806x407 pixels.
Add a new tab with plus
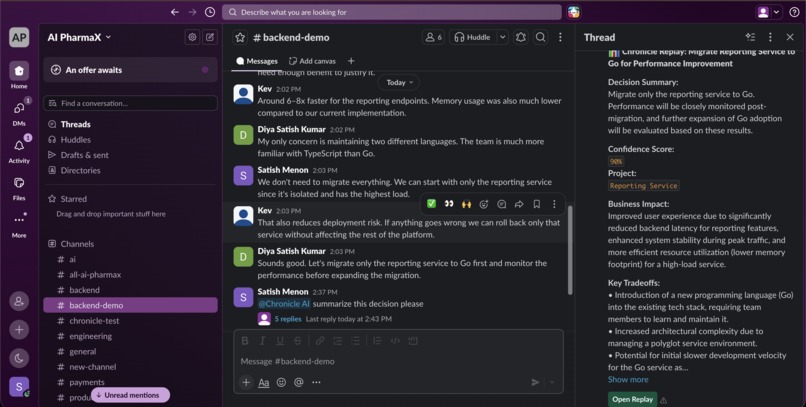click(351, 61)
